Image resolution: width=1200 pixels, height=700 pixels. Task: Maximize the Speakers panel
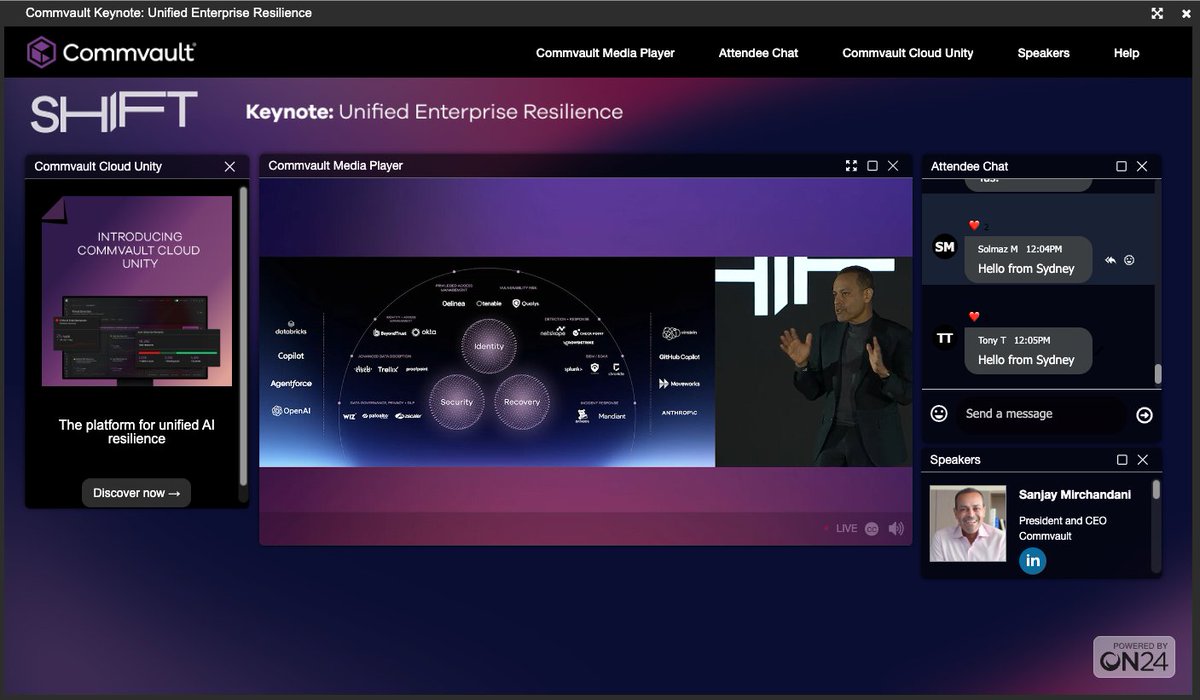pyautogui.click(x=1121, y=460)
